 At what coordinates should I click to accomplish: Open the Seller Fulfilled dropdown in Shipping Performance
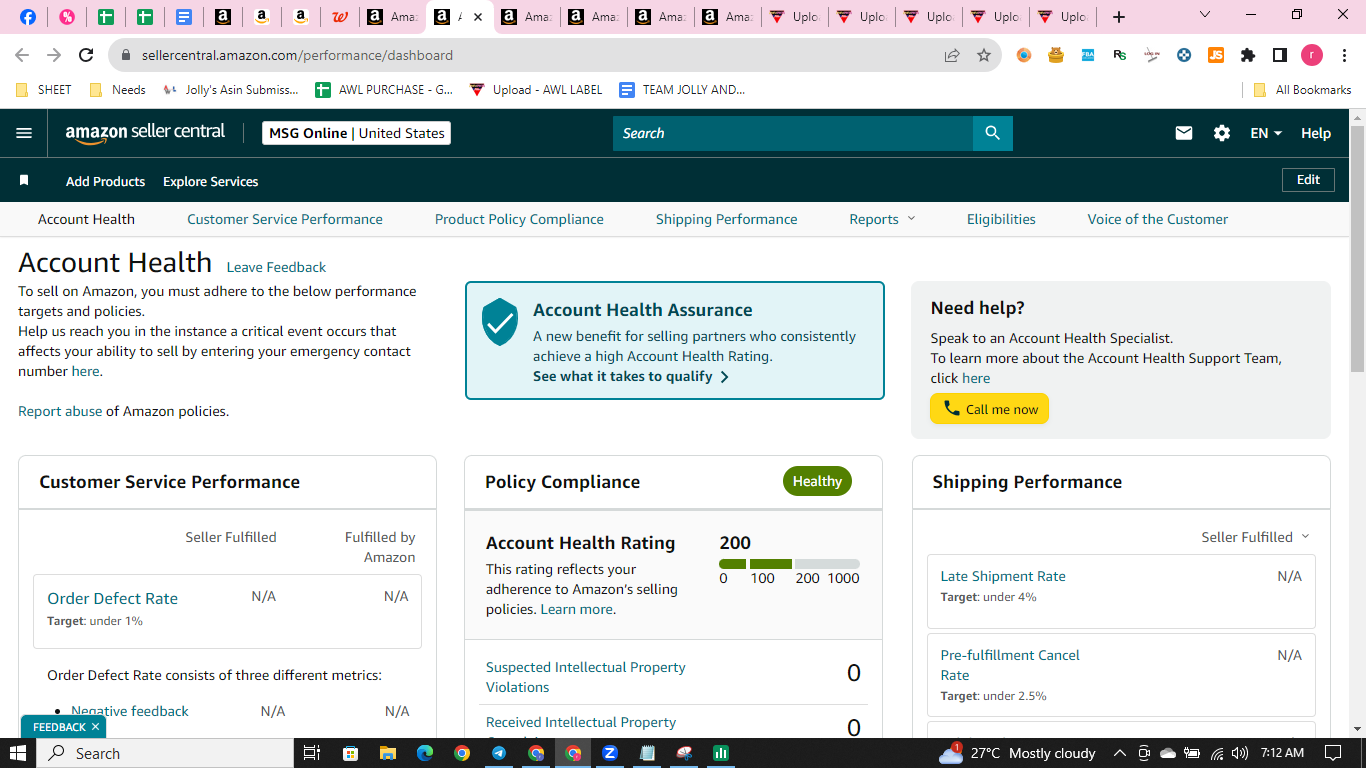pos(1255,537)
